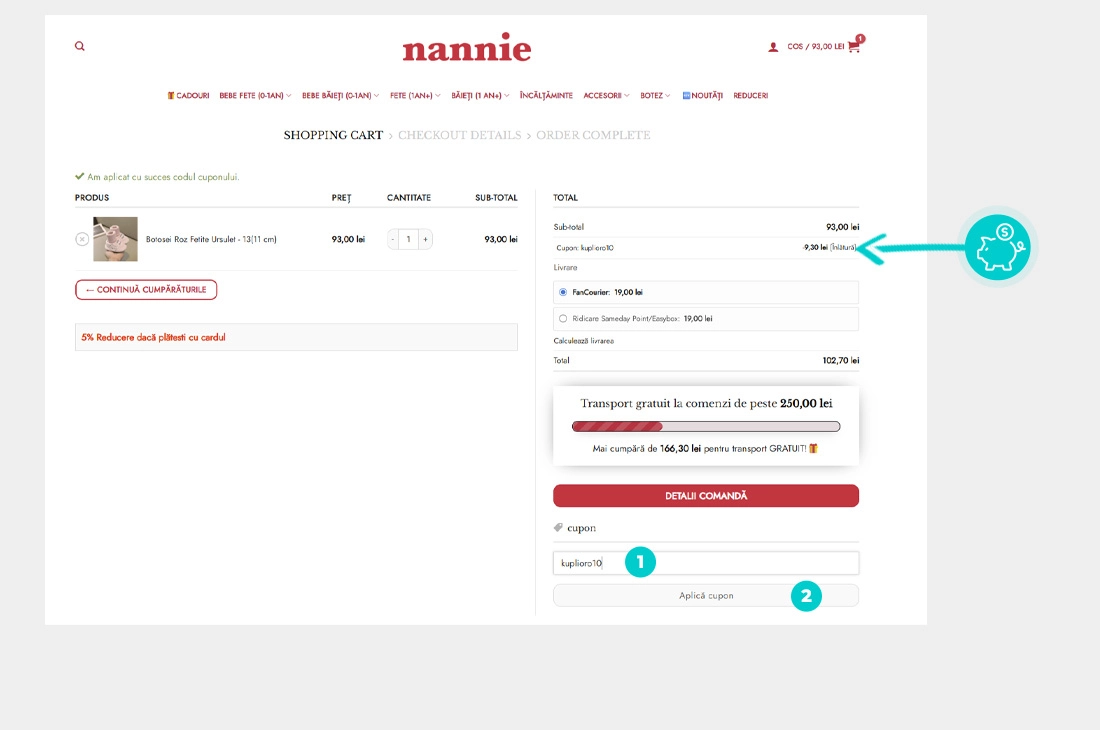Viewport: 1100px width, 730px height.
Task: Expand the Bebe Fete (0-1an) menu
Action: [255, 95]
